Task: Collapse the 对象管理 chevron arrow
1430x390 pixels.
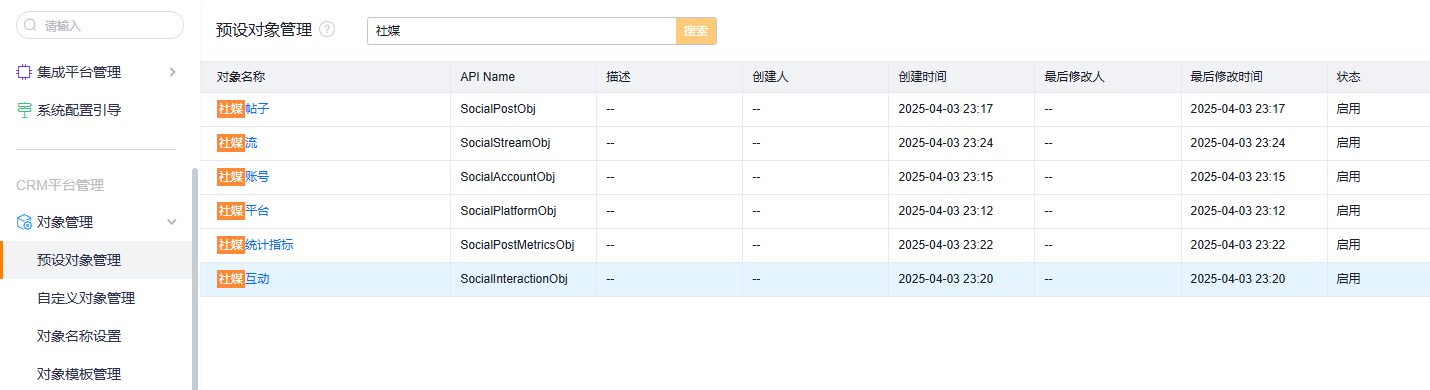Action: coord(172,222)
